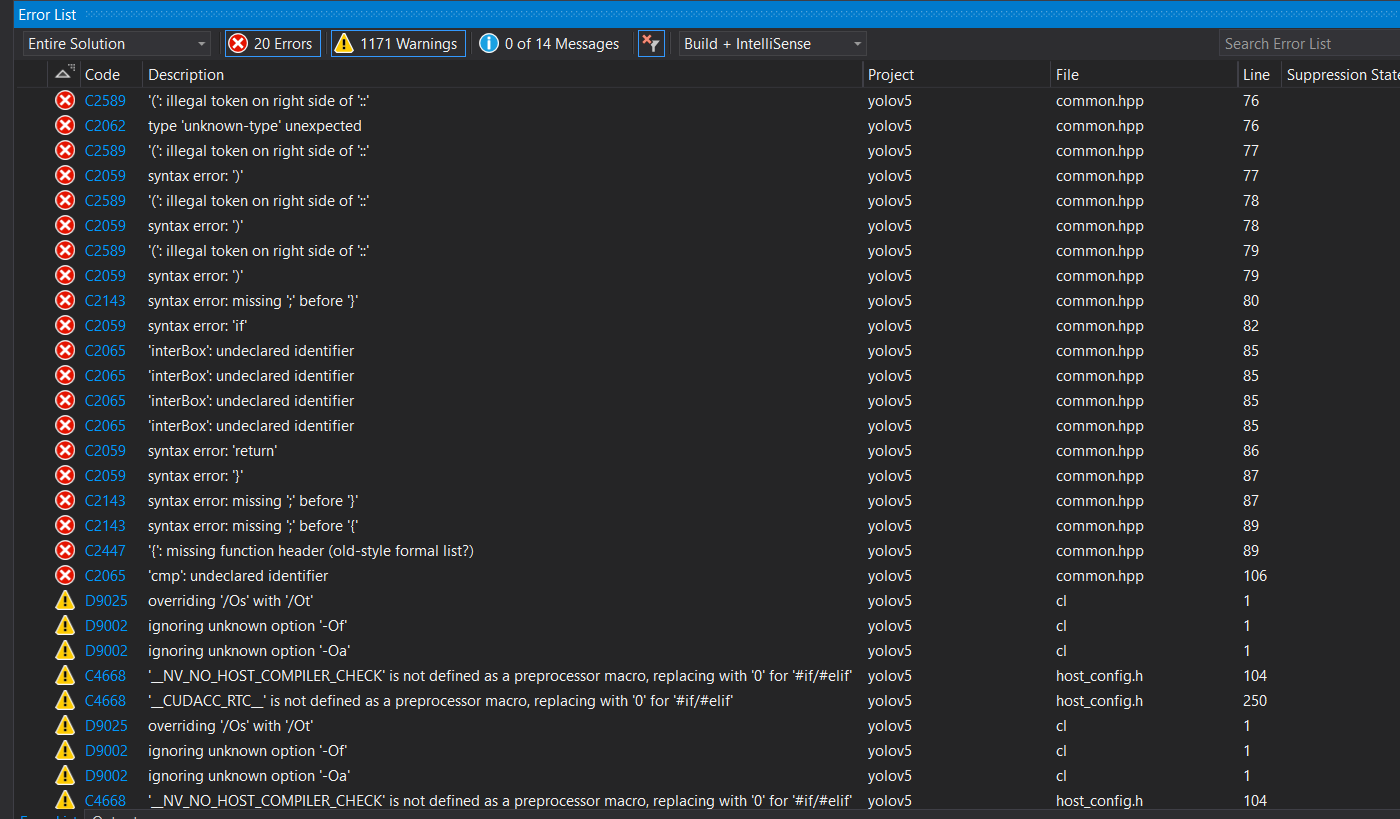1400x819 pixels.
Task: Select the error icon on the 'cmp' undeclared row
Action: click(65, 576)
